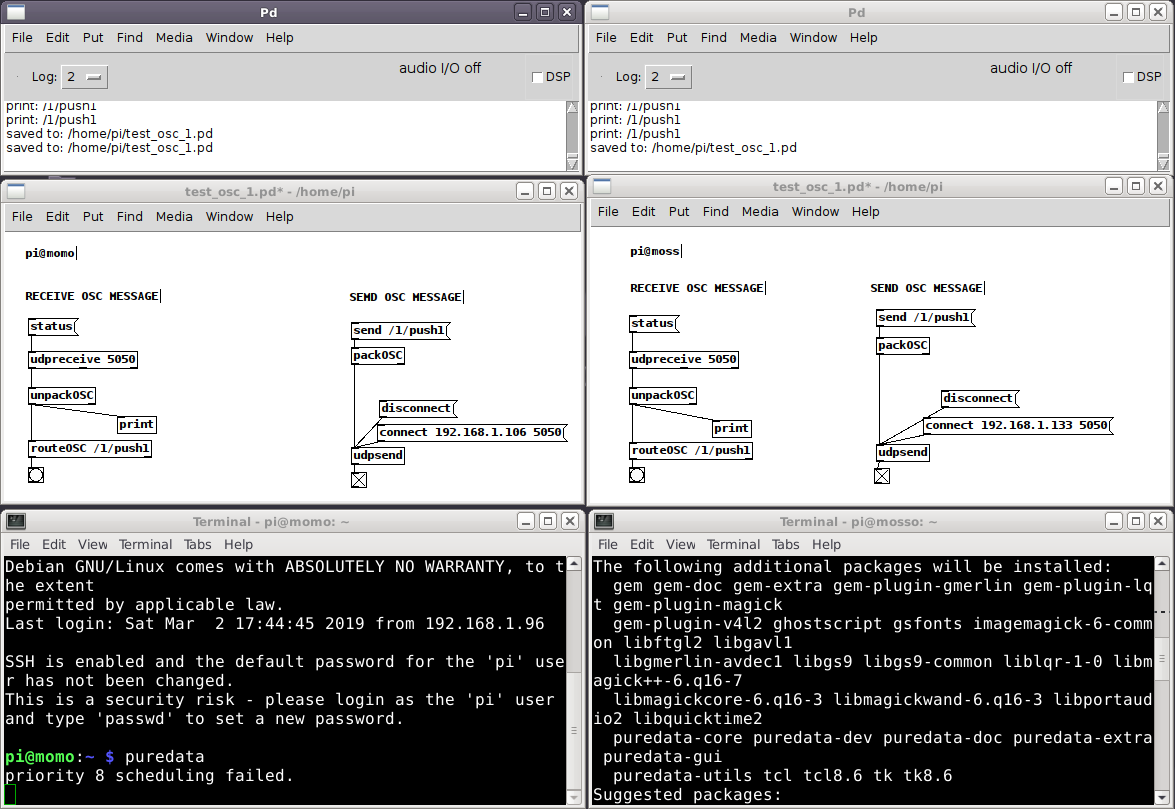Click the terminal icon in pi@momo title bar

(x=16, y=521)
